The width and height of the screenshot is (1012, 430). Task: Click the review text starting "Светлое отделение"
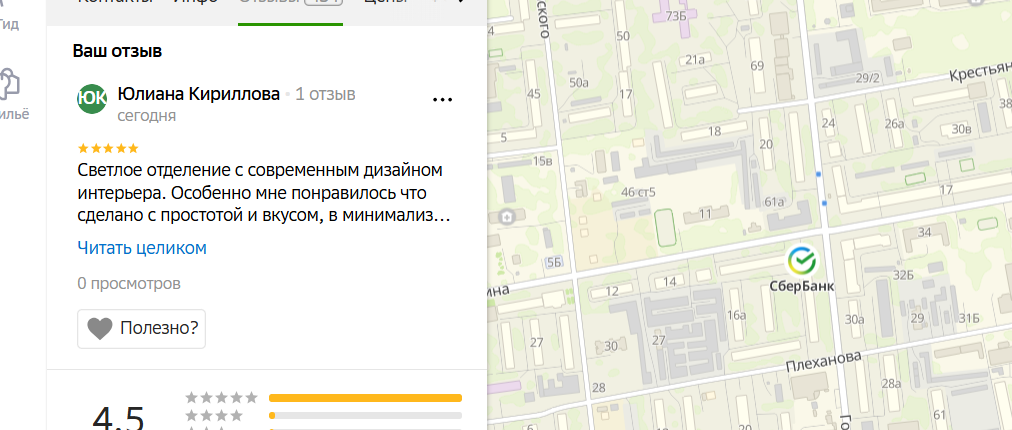263,193
